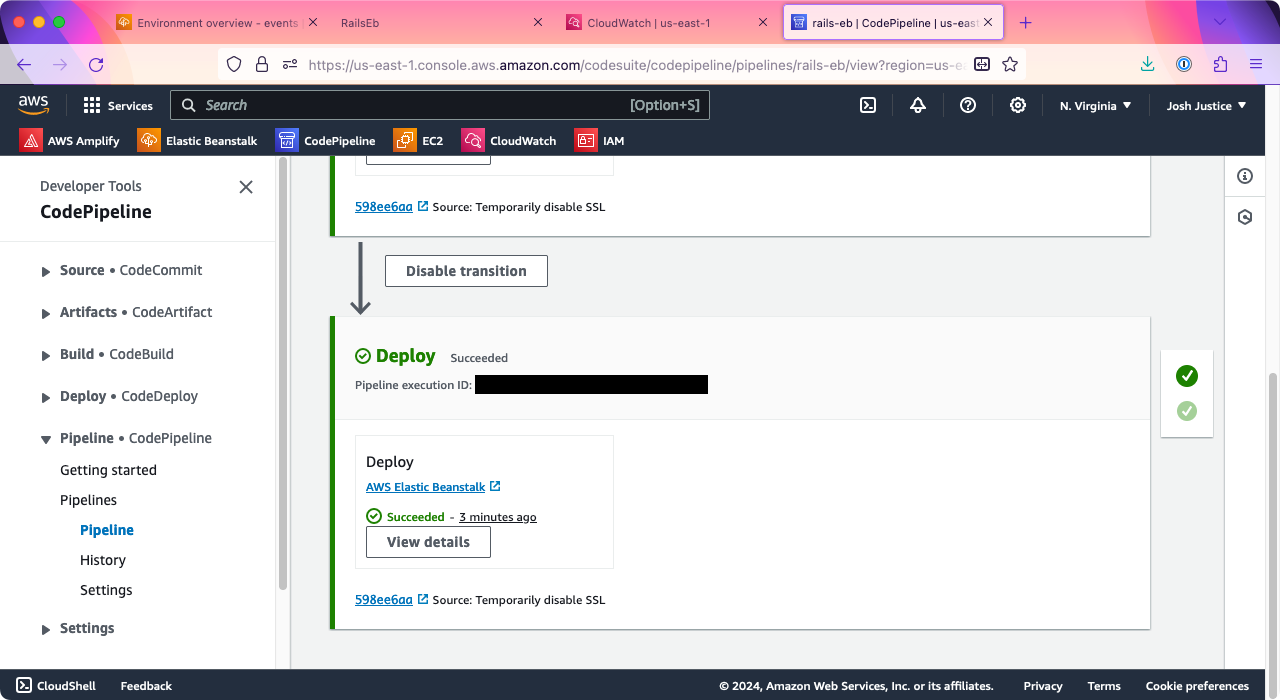Select History under Pipelines
Screen dimensions: 1280x700
[103, 560]
